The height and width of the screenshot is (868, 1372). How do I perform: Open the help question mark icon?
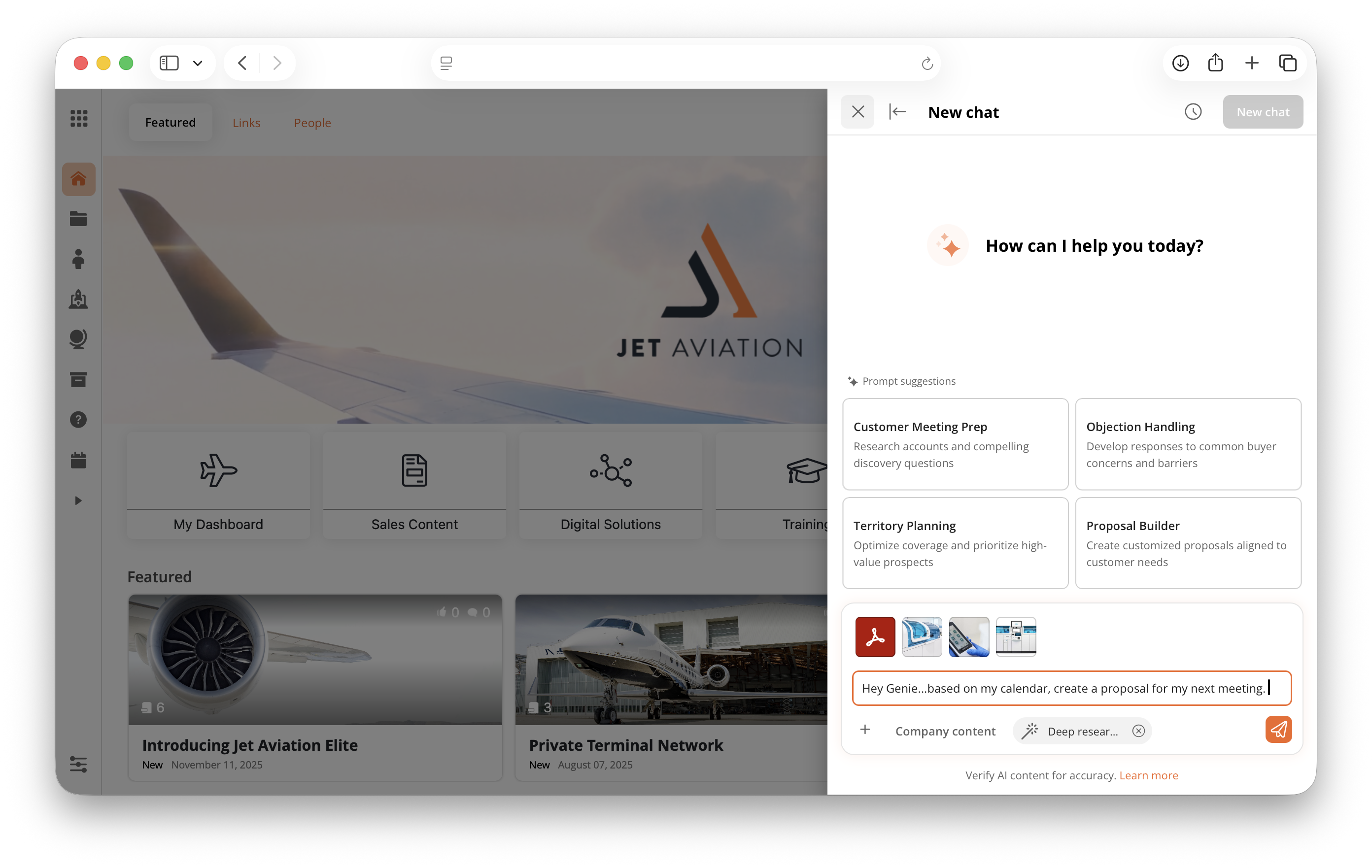[x=79, y=420]
